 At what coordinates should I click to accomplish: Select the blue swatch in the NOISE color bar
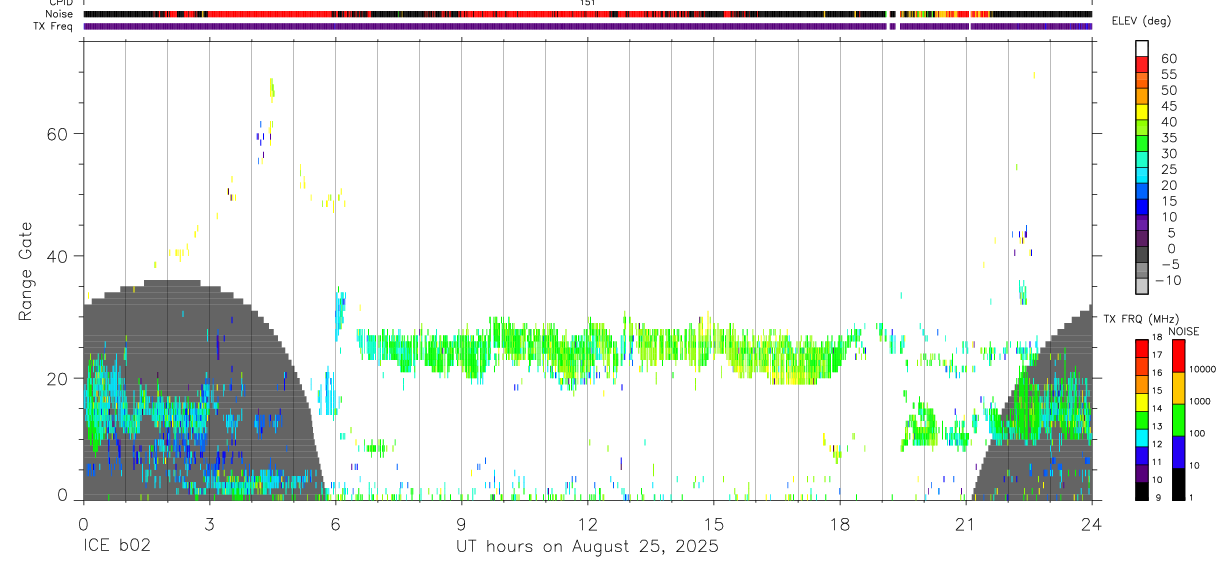pyautogui.click(x=1178, y=452)
